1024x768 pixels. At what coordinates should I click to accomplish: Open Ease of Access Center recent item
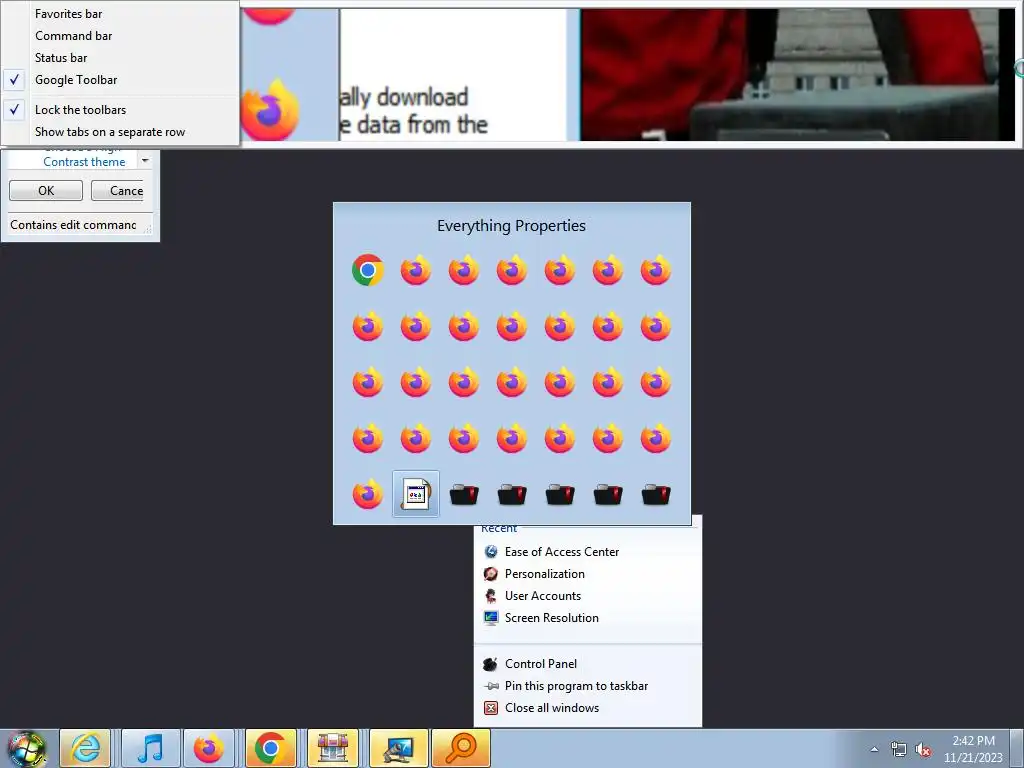click(x=588, y=552)
